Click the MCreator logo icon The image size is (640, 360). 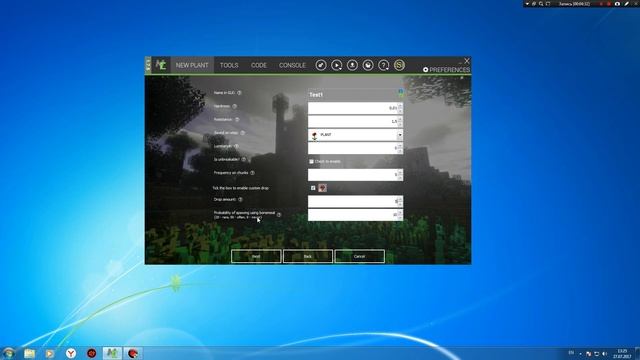click(x=161, y=65)
